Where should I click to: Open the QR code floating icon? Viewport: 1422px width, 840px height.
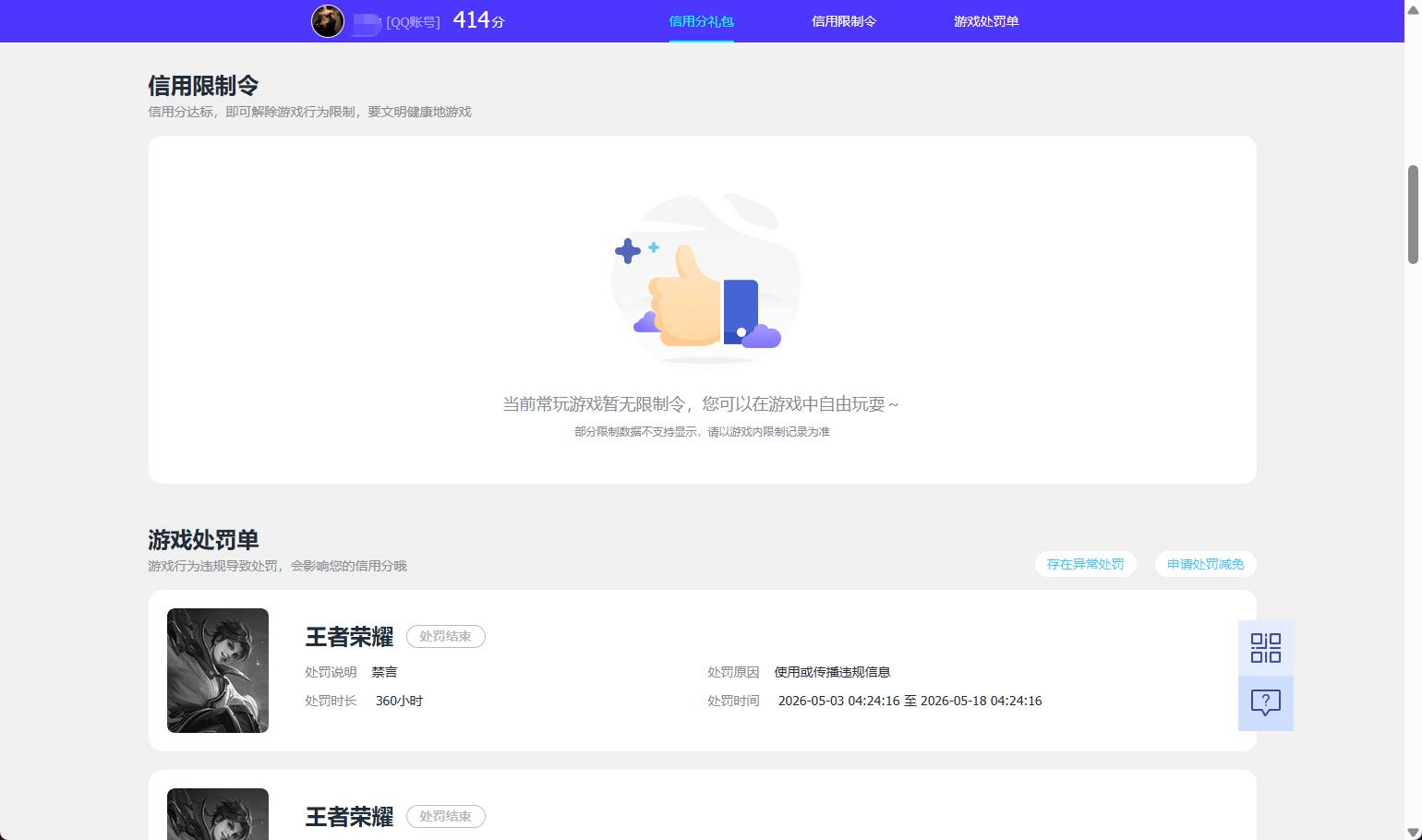1265,648
